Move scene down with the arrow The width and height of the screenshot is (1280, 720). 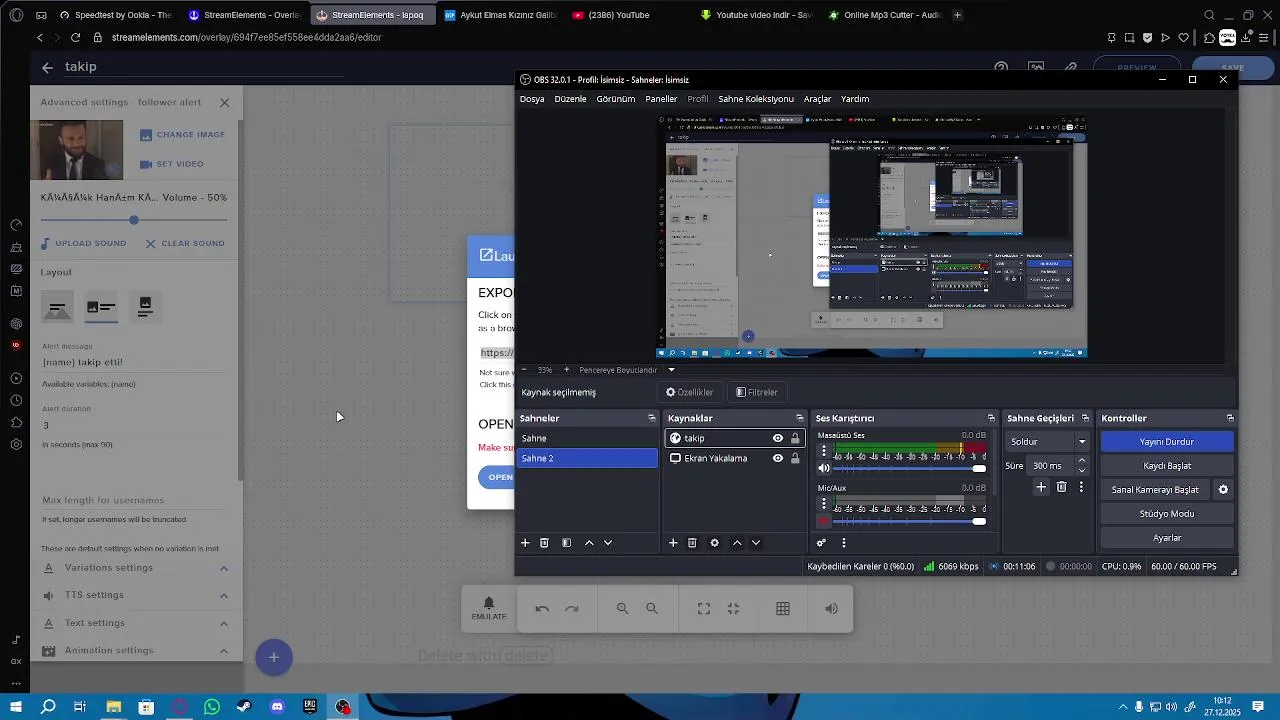(x=608, y=543)
